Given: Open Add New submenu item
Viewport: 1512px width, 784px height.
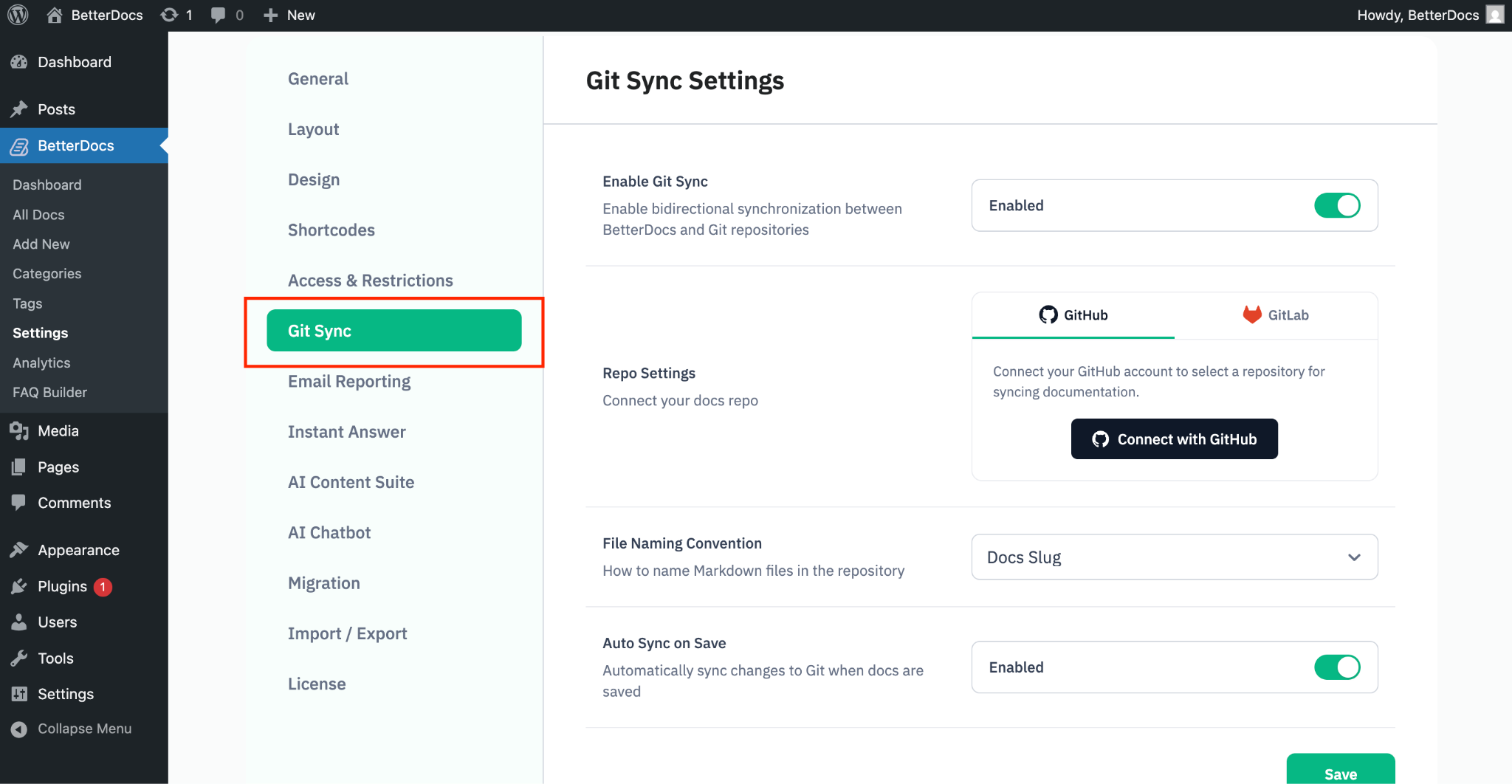Looking at the screenshot, I should coord(41,244).
